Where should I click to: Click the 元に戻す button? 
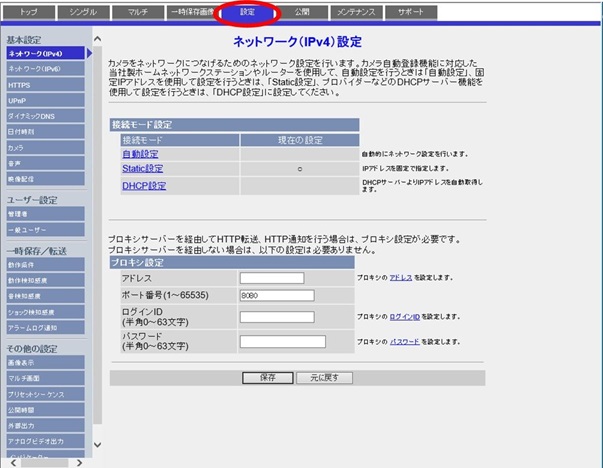point(324,378)
